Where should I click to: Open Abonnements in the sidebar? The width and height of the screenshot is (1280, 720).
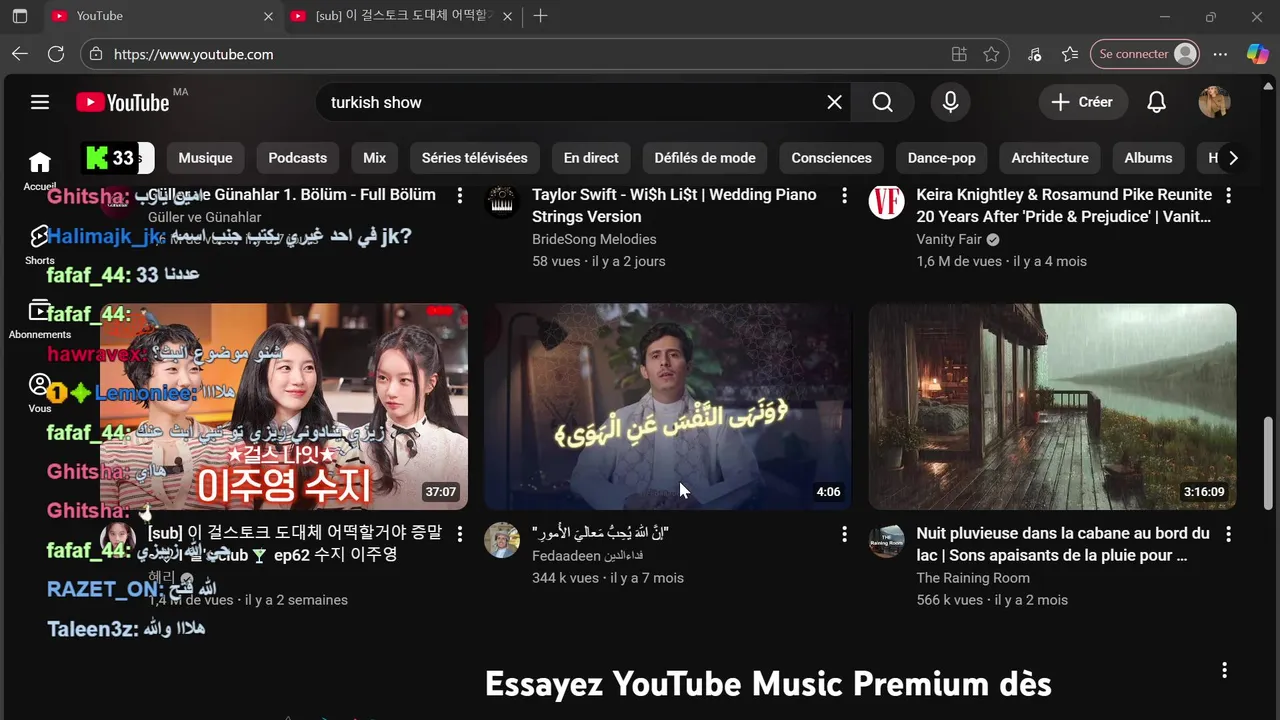click(x=40, y=319)
